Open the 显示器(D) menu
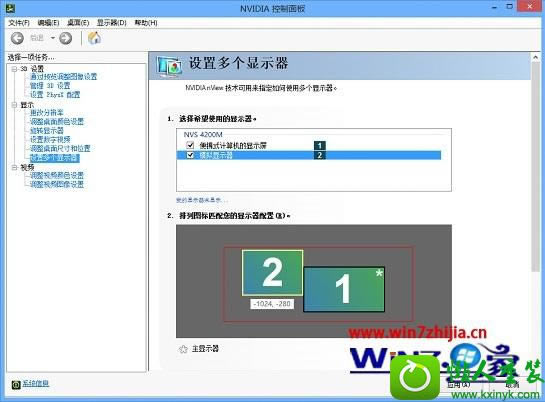This screenshot has height=402, width=545. coord(111,23)
